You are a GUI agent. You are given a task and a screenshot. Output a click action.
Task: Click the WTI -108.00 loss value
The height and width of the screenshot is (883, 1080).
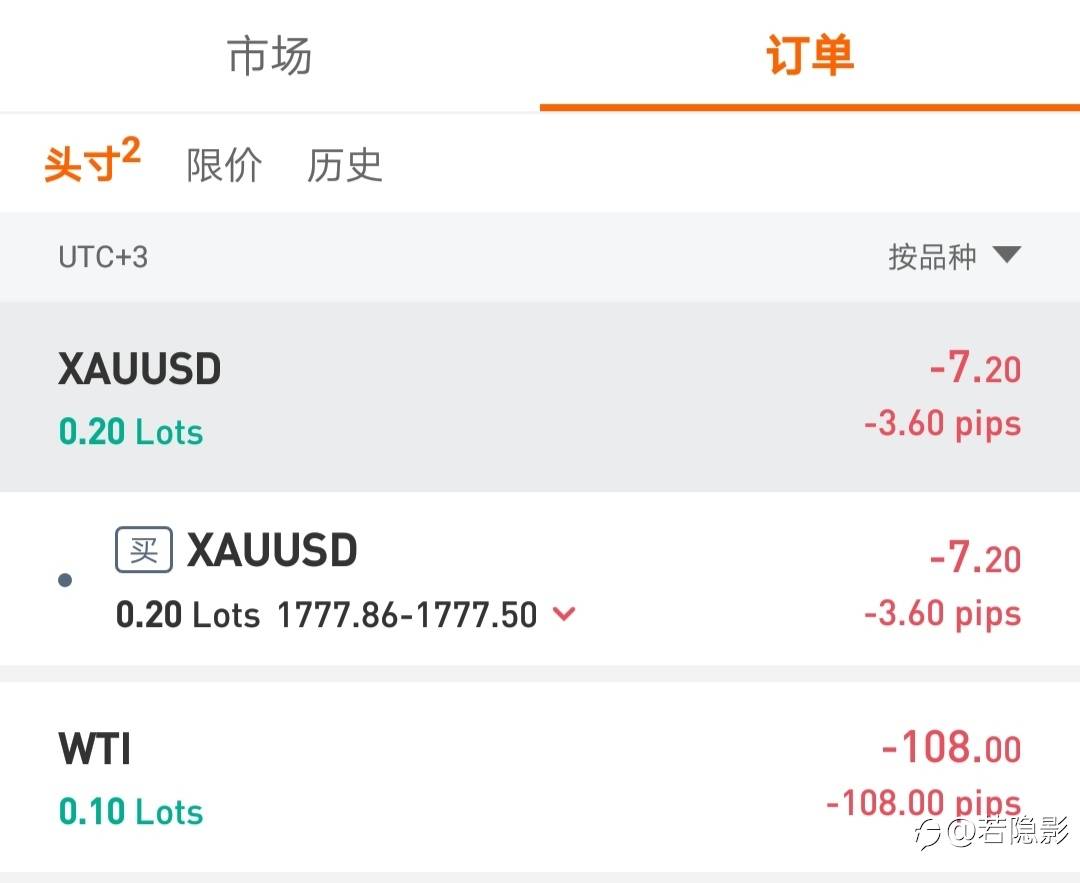pyautogui.click(x=950, y=748)
